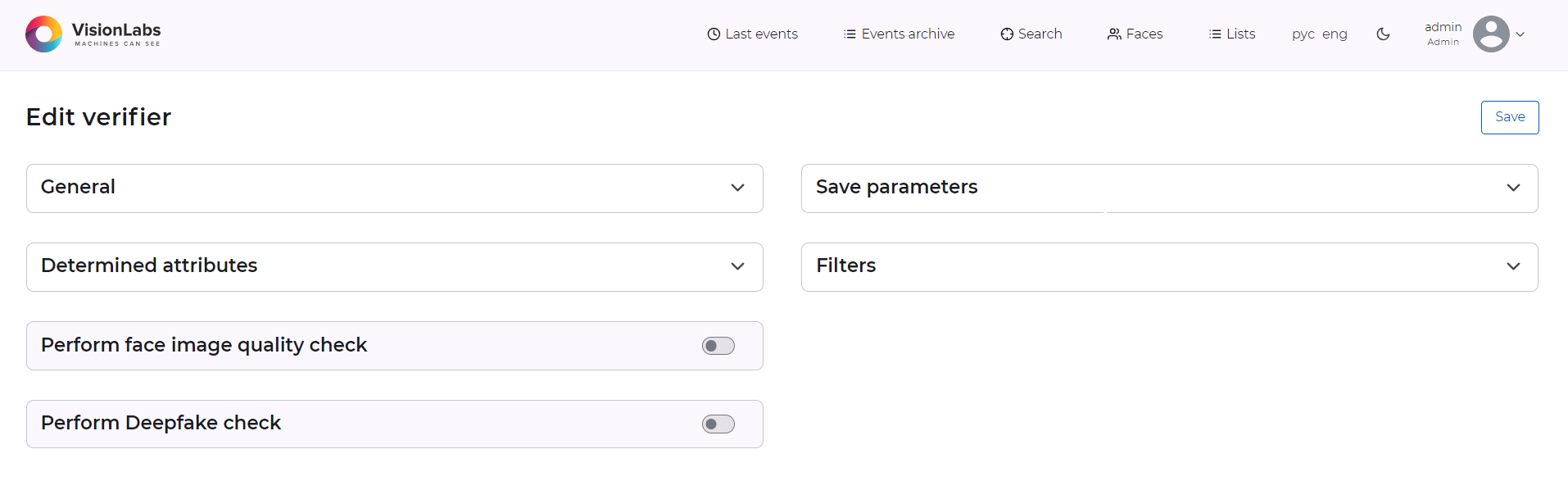Viewport: 1568px width, 481px height.
Task: Click the crosshair Search icon
Action: pos(1007,34)
